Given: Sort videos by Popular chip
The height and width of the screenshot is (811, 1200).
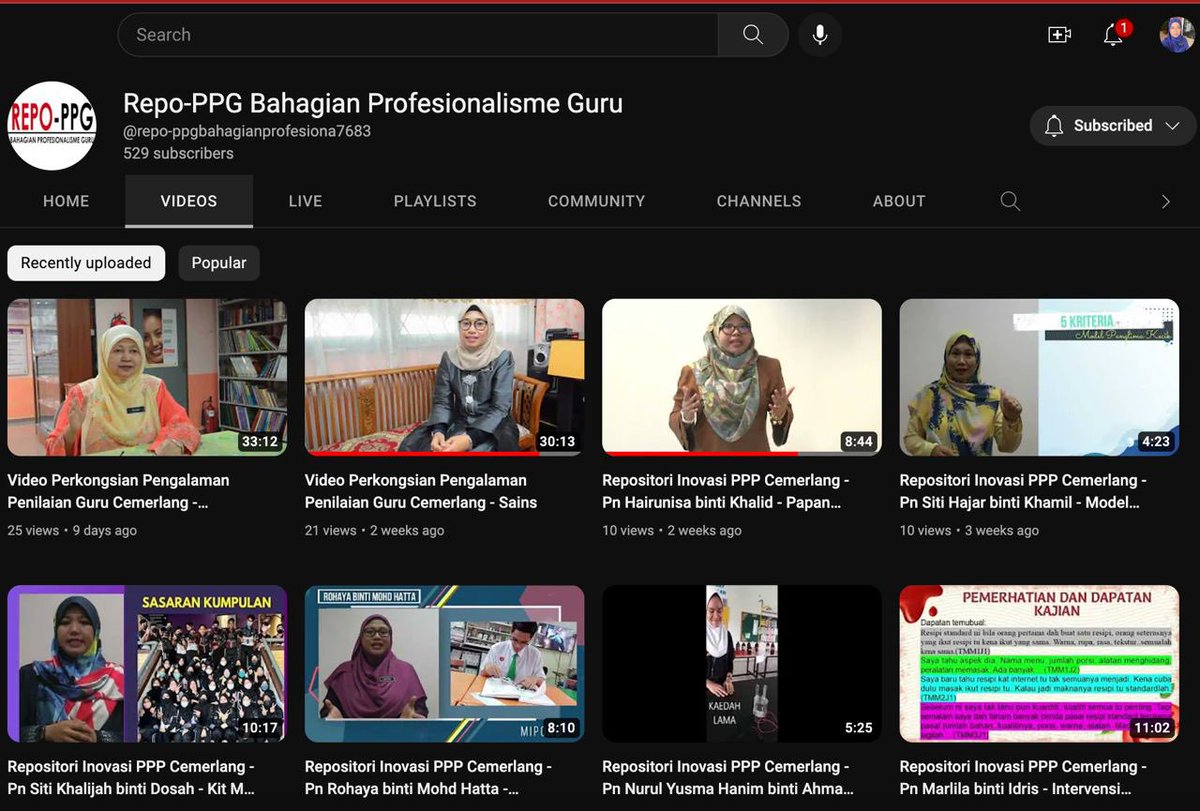Looking at the screenshot, I should pyautogui.click(x=219, y=263).
